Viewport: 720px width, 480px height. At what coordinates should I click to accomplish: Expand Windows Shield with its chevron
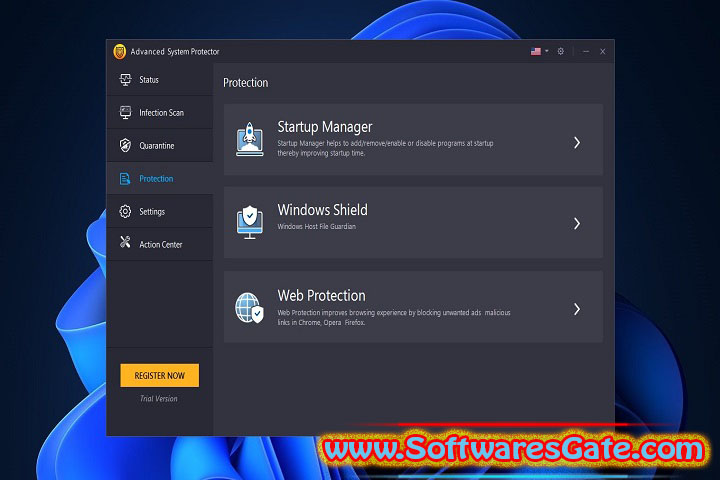click(577, 224)
